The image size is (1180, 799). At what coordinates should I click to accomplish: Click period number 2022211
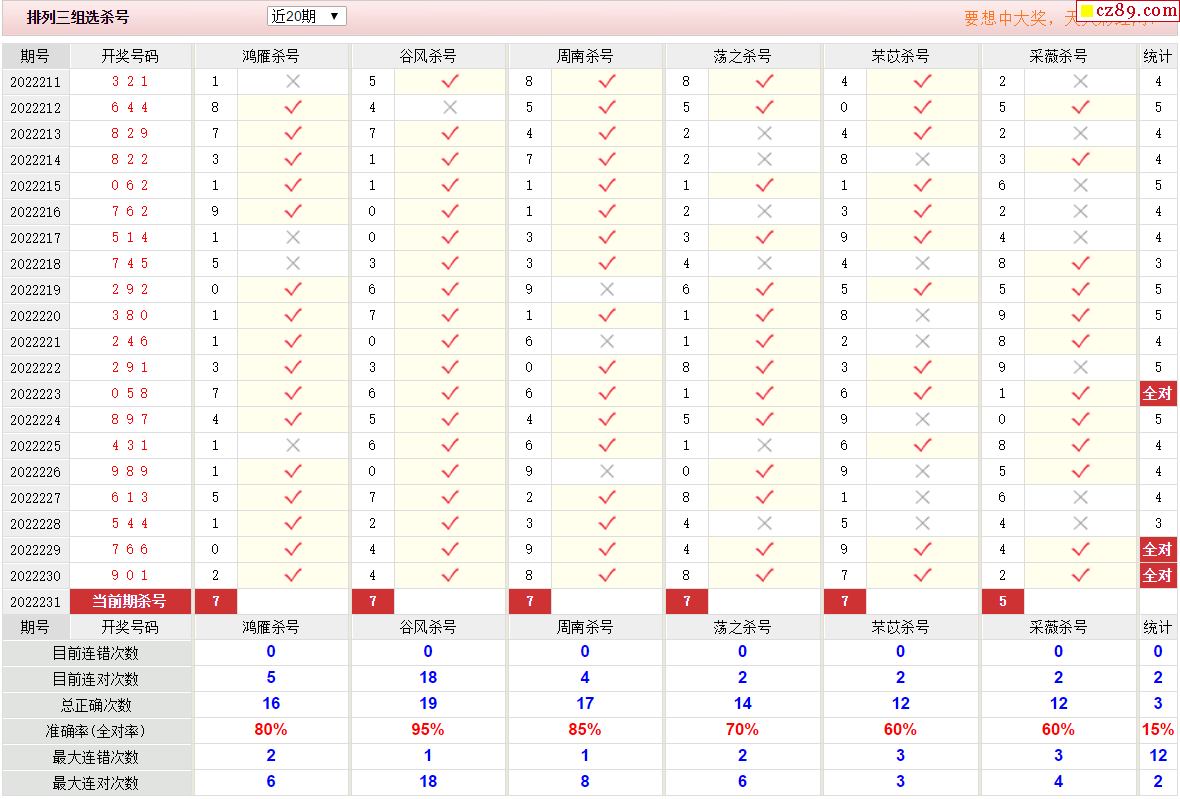35,82
